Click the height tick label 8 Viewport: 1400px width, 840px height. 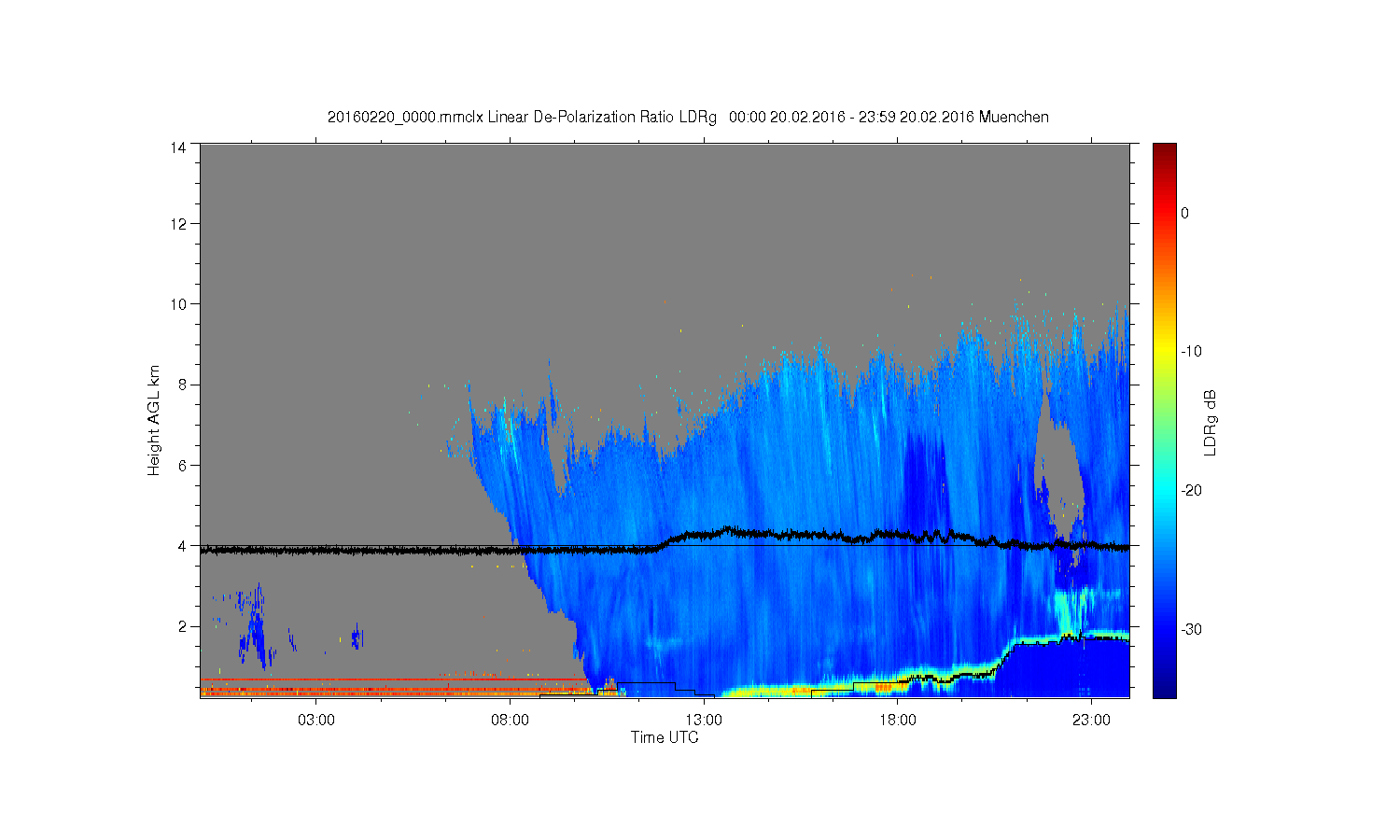181,384
